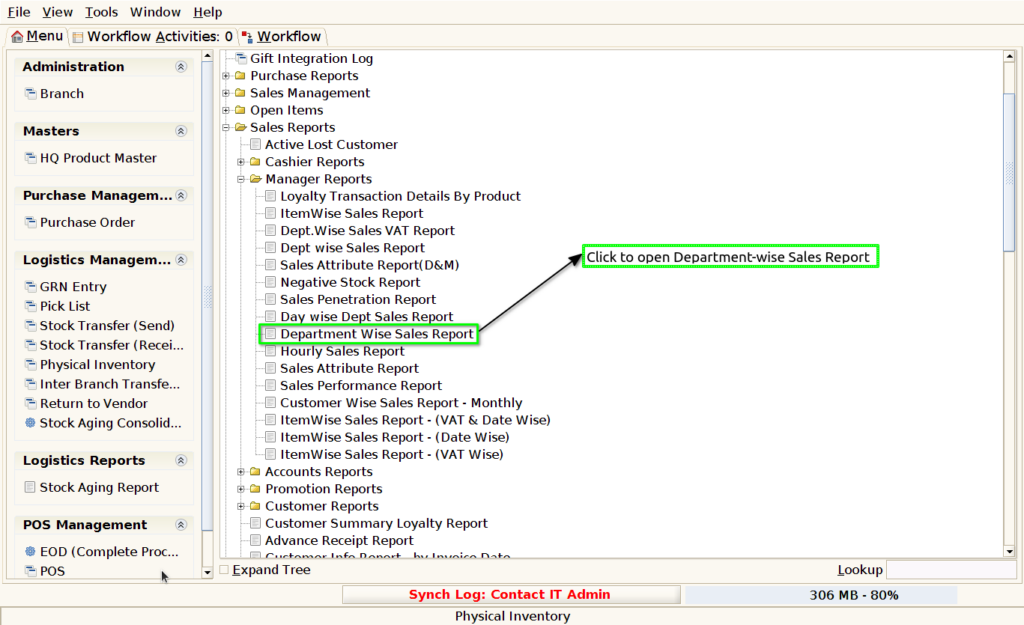Click the Sales Management folder icon
The image size is (1024, 625).
coord(240,93)
